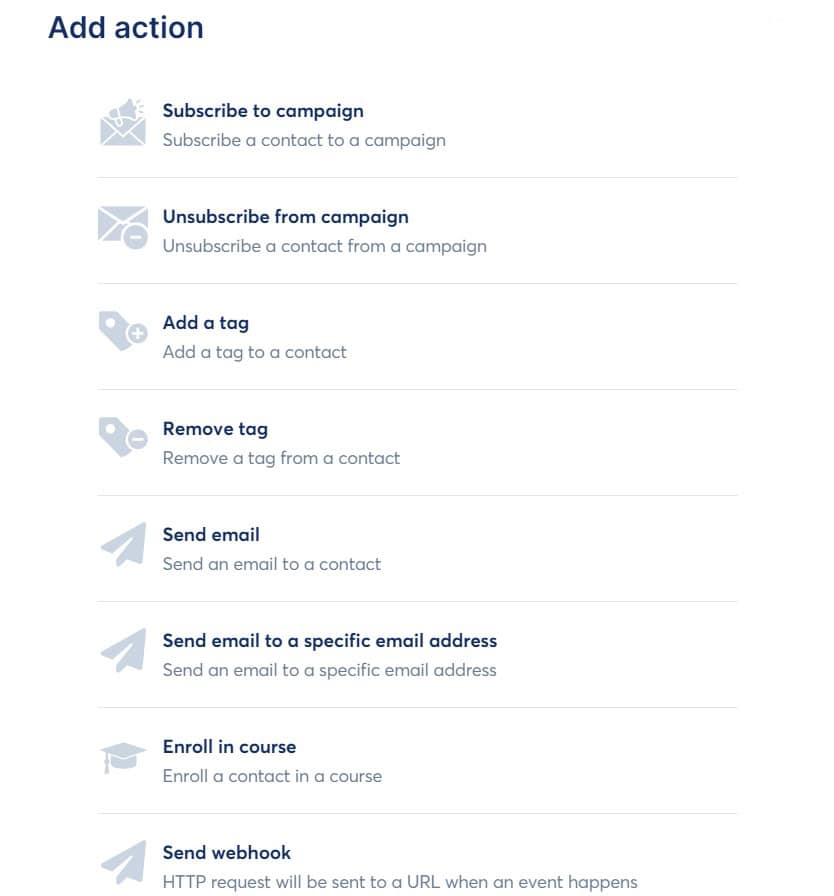Click the HTTP request webhook description text
The image size is (834, 896).
click(400, 883)
